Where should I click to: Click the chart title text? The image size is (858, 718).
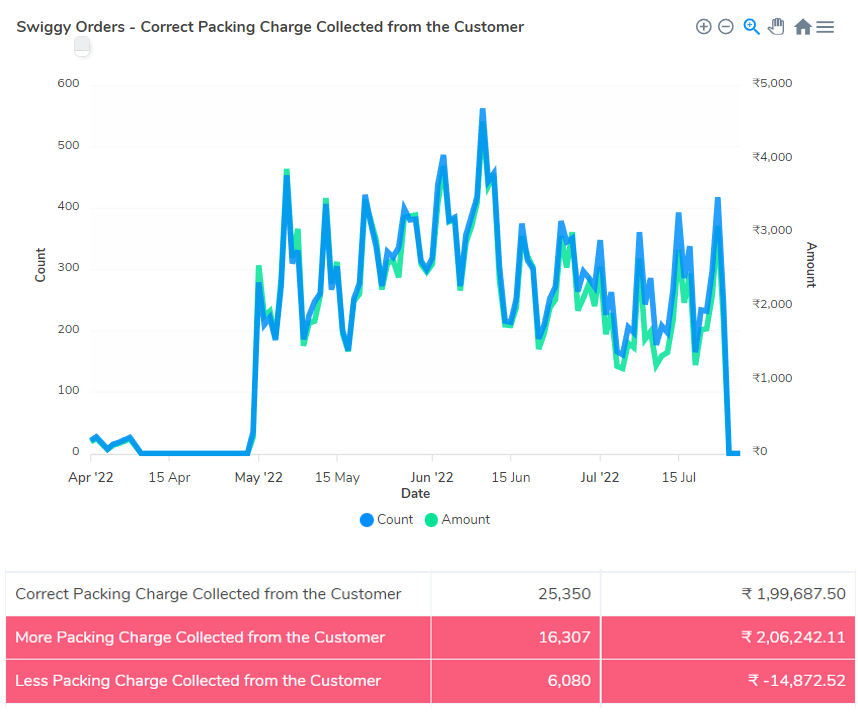270,27
